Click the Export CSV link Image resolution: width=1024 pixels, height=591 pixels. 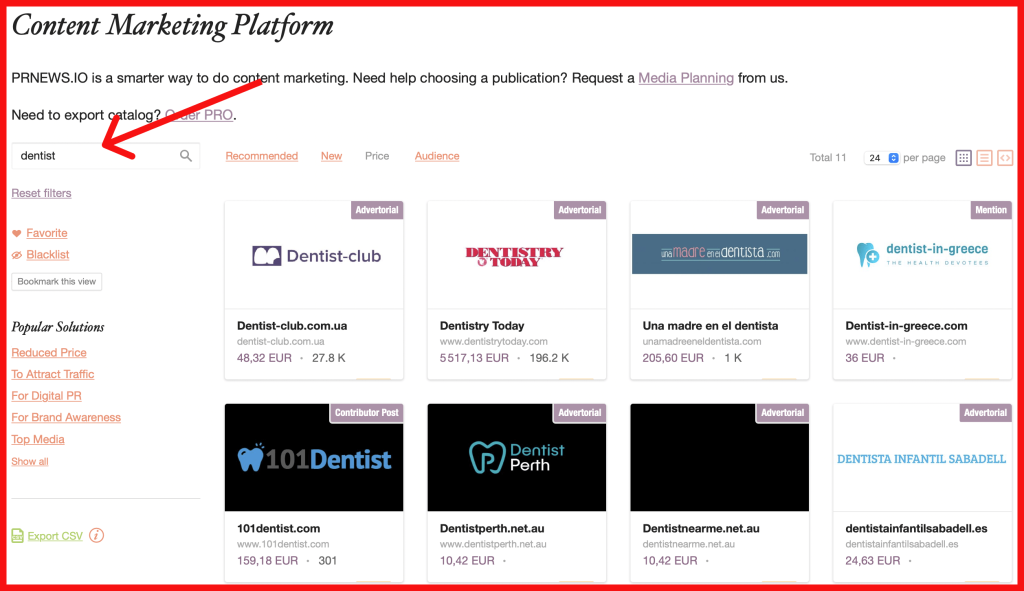[x=55, y=536]
